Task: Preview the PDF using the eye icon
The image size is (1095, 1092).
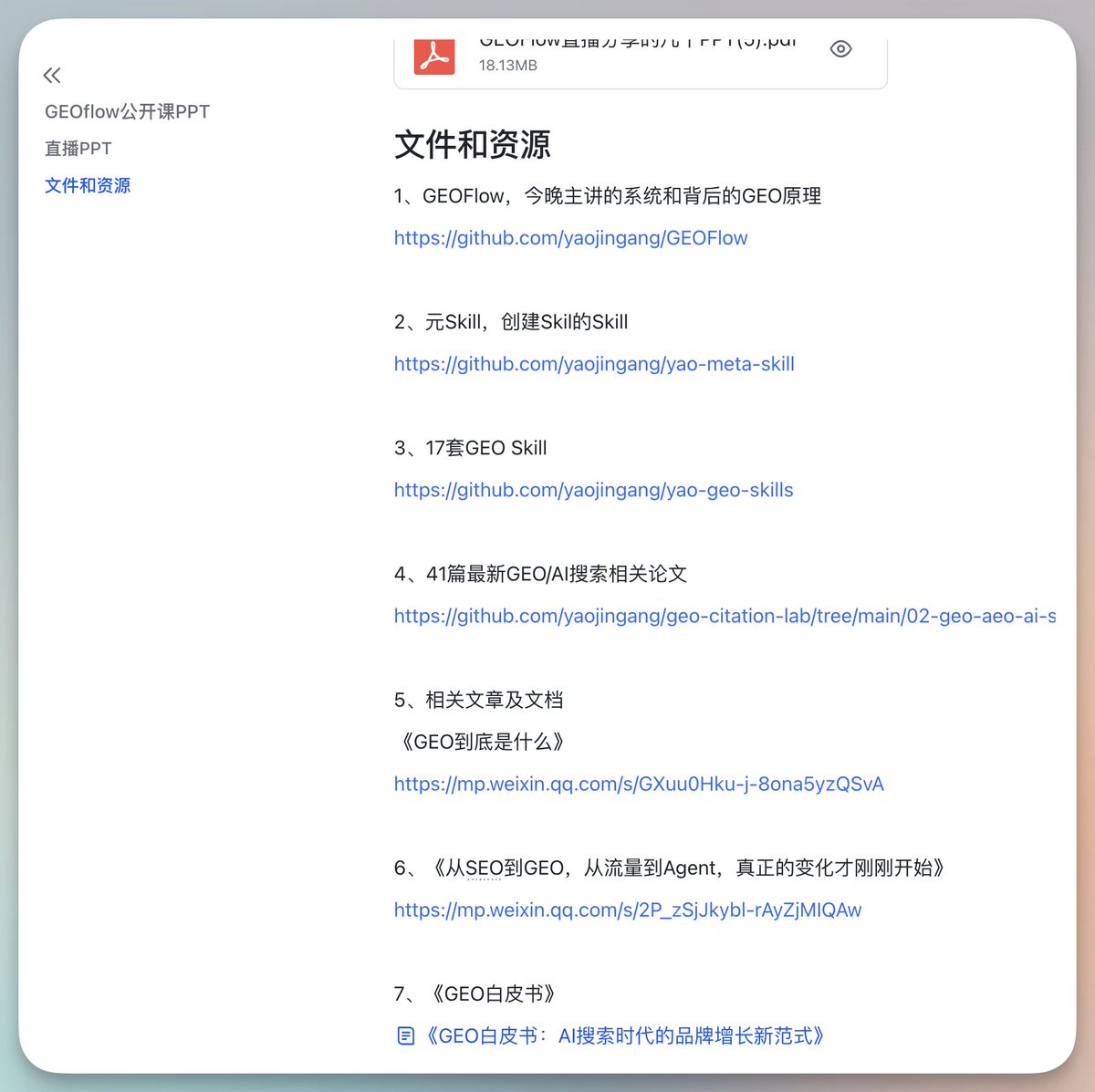Action: click(841, 48)
